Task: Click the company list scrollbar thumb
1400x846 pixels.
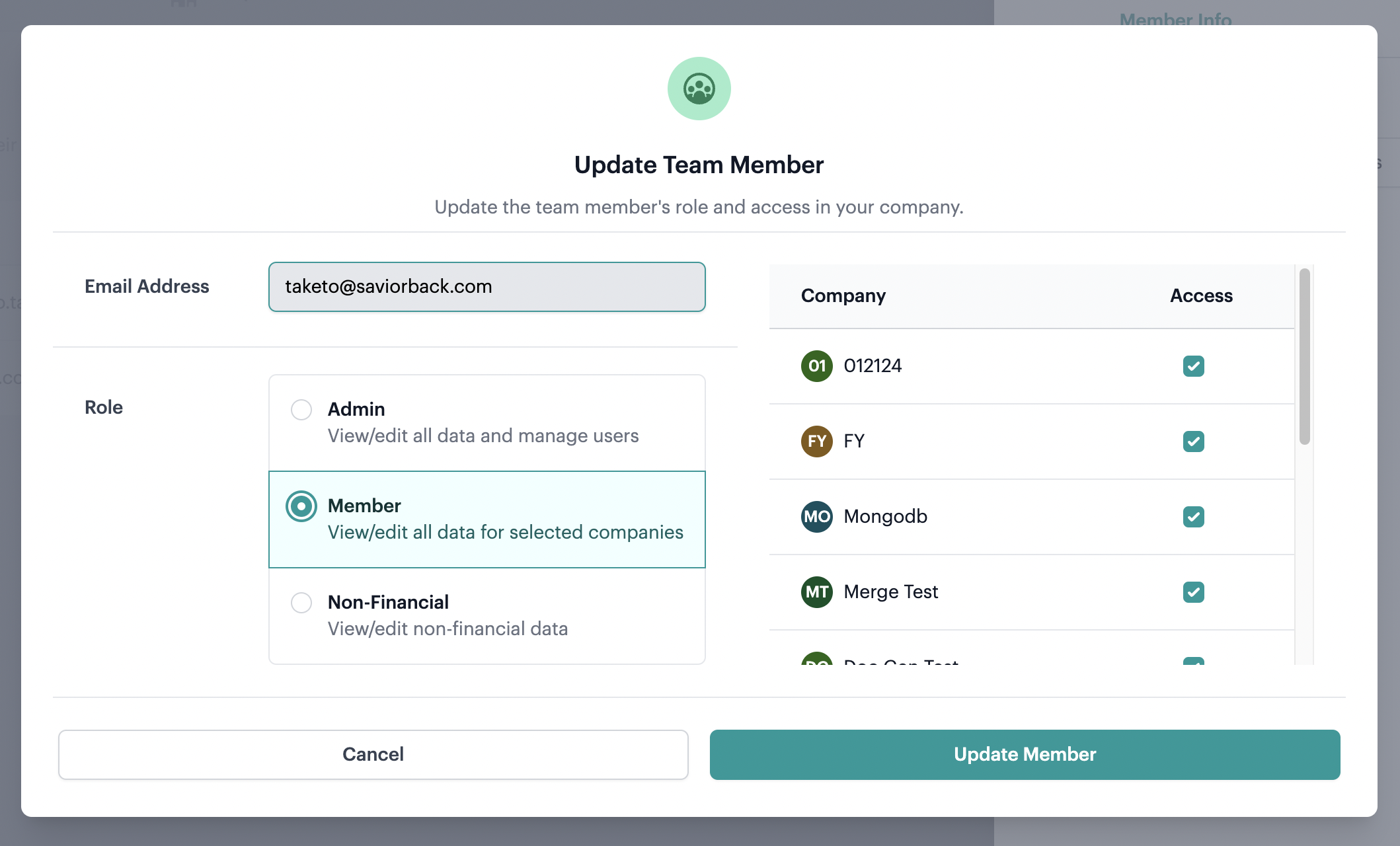Action: click(x=1304, y=357)
